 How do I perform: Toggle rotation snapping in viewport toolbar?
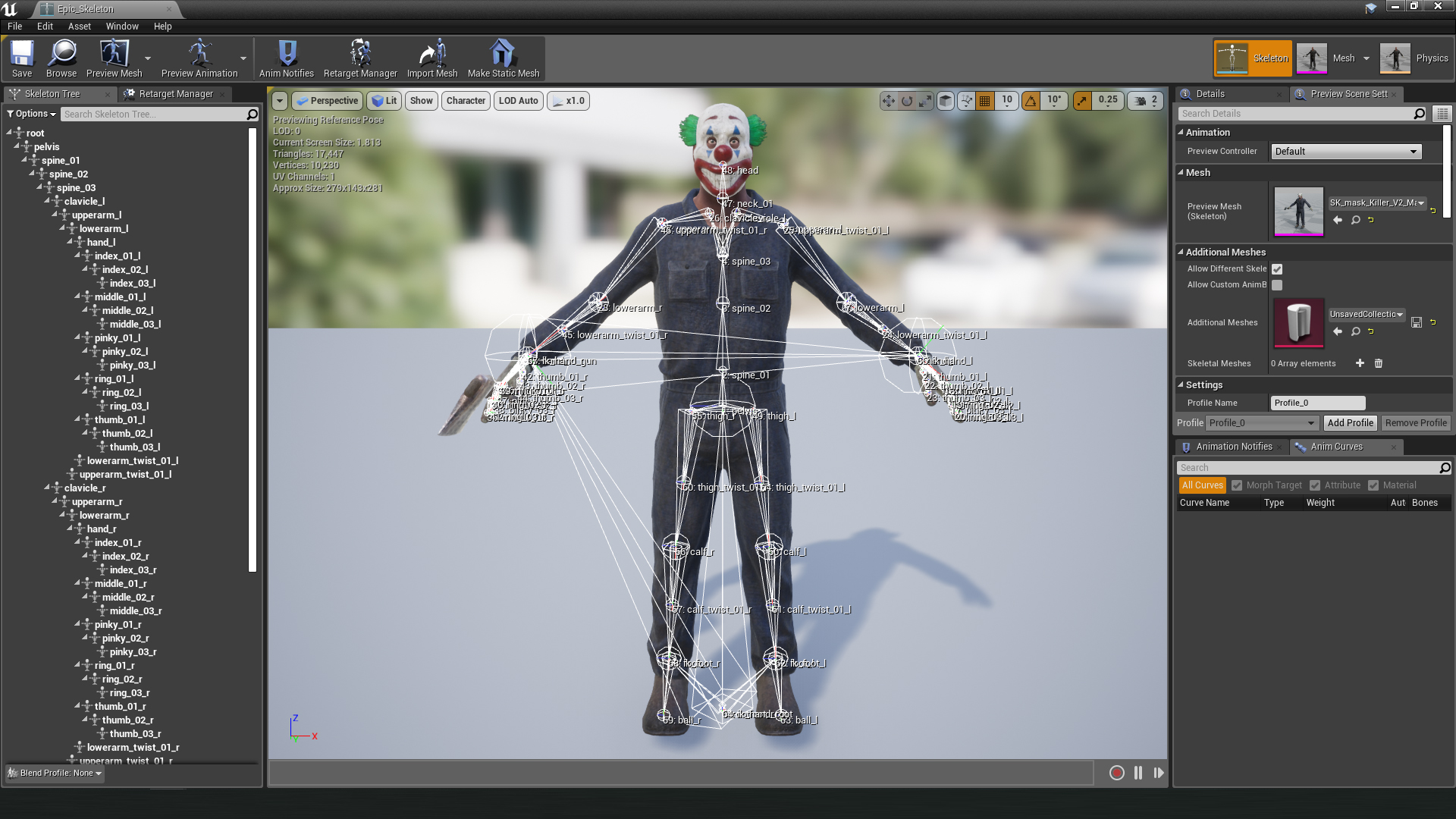tap(1031, 101)
